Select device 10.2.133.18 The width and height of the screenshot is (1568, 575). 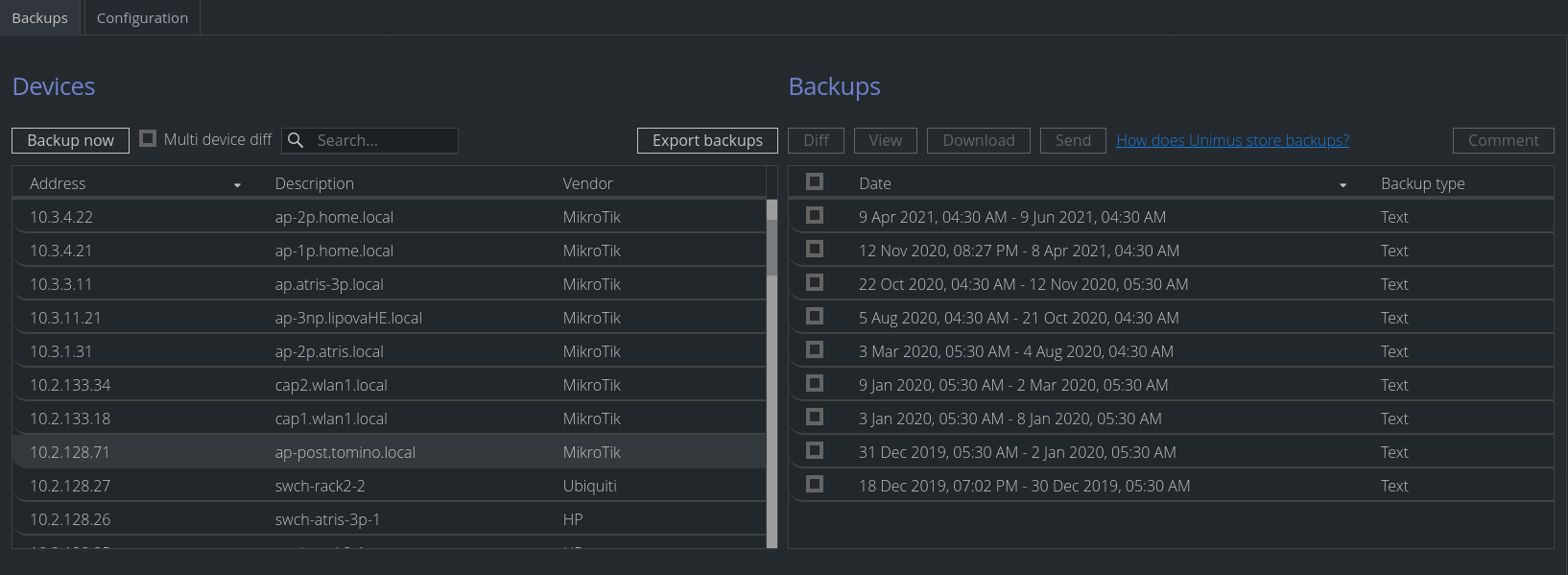389,419
